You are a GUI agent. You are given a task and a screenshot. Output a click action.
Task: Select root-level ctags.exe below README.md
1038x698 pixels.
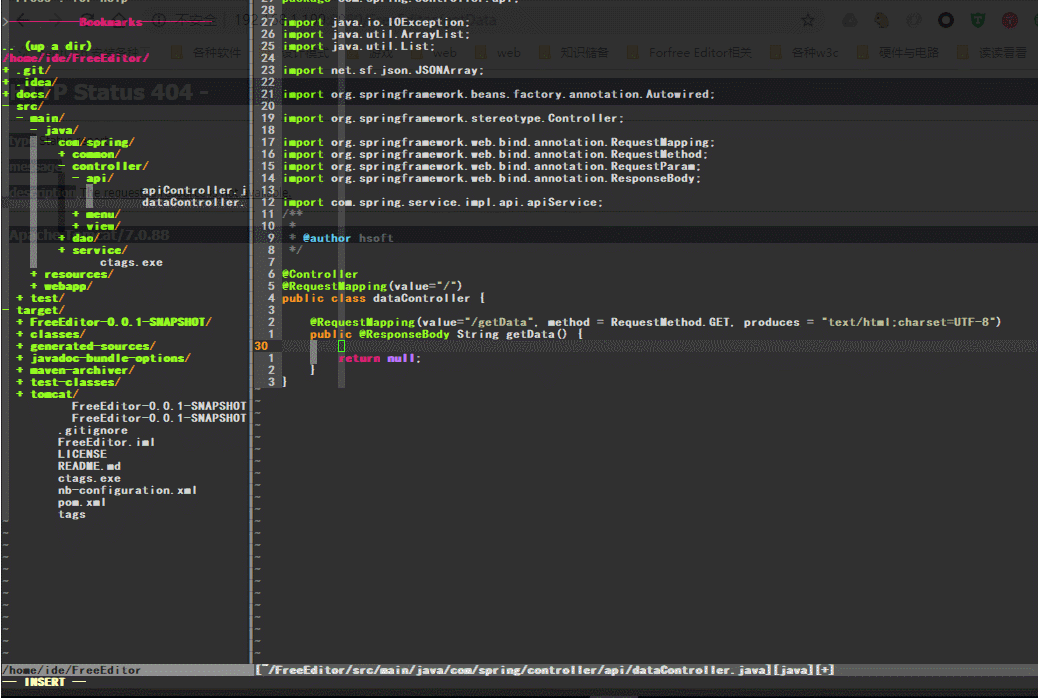89,478
